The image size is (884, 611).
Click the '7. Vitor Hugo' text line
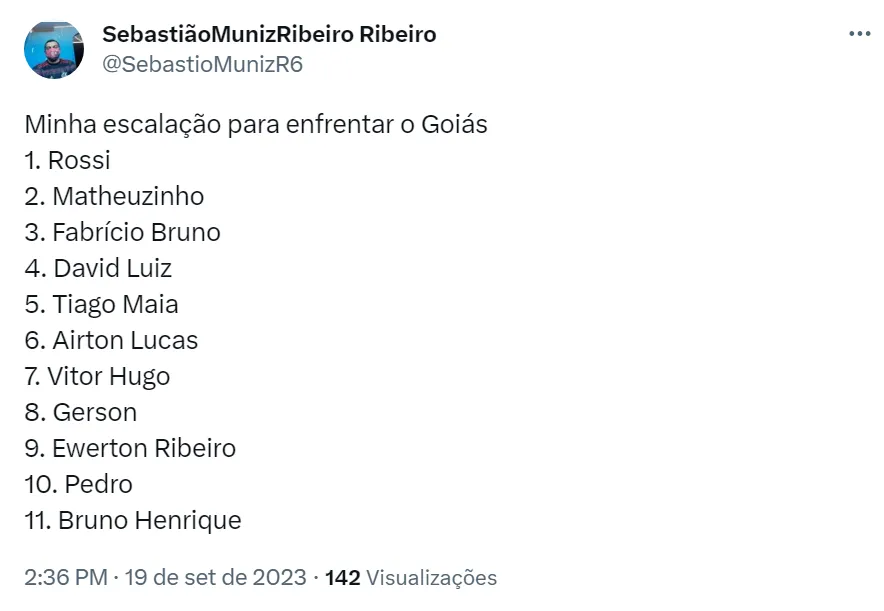click(97, 376)
